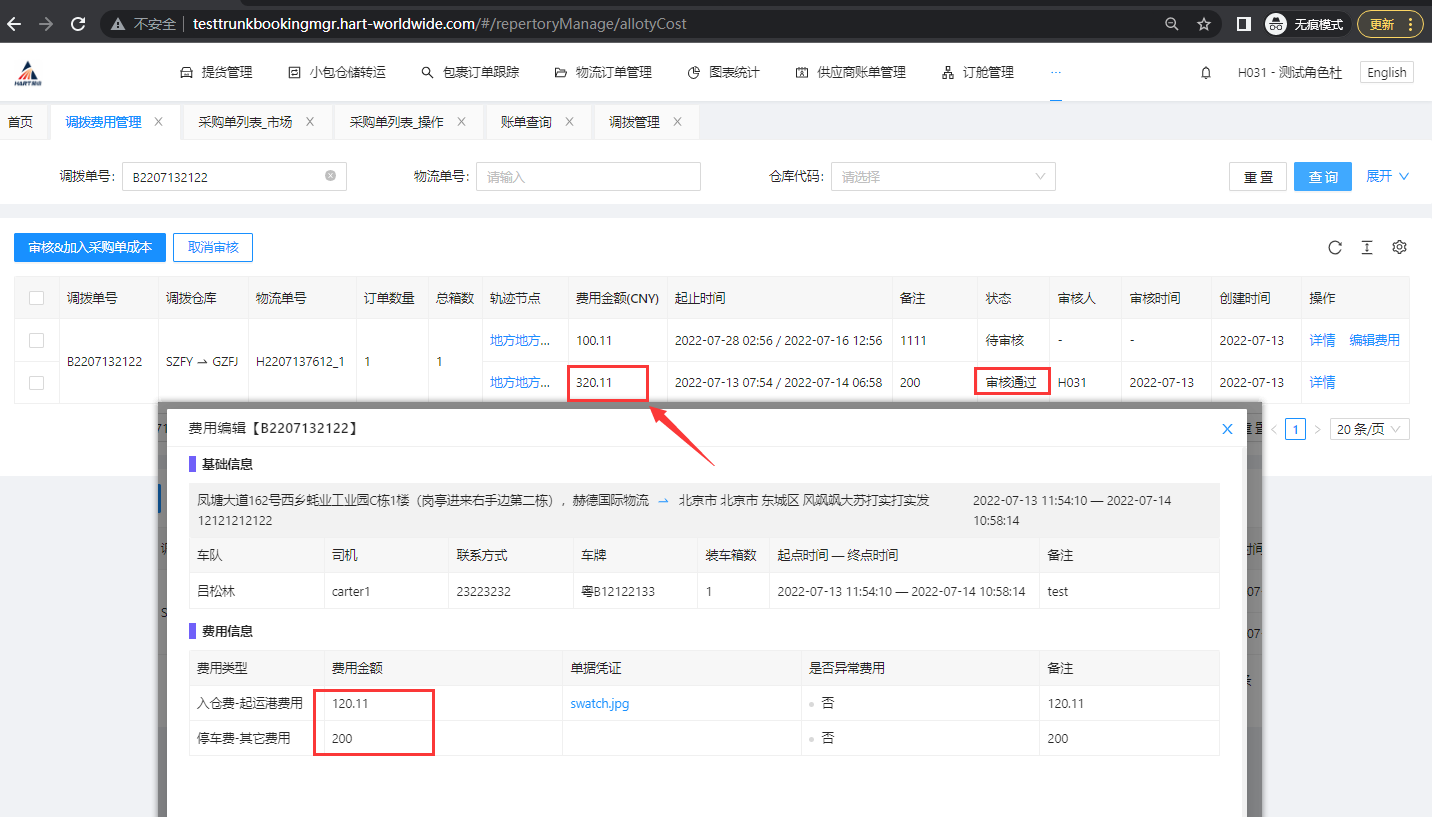
Task: Click the table refresh icon
Action: pyautogui.click(x=1334, y=248)
